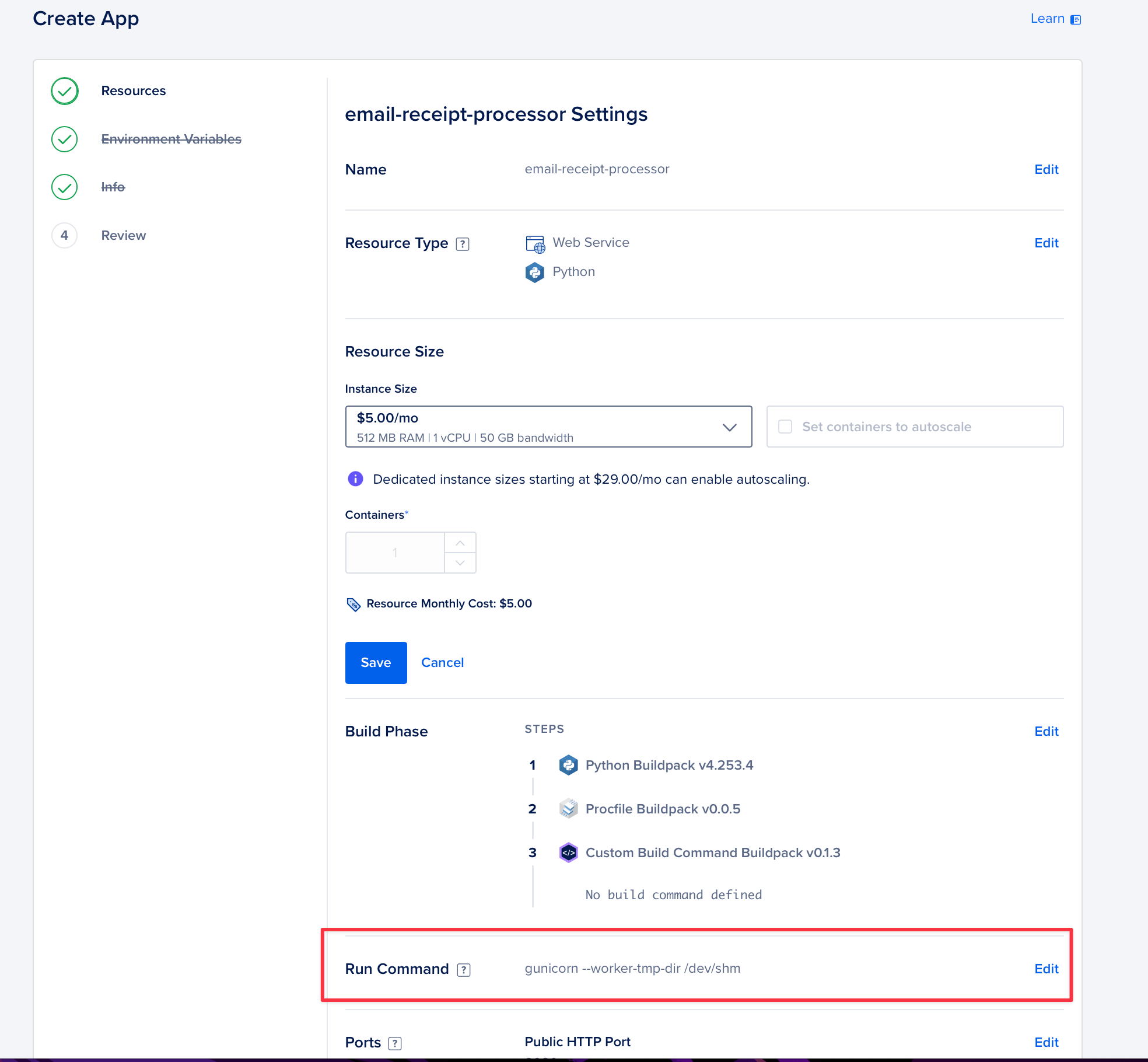Screen dimensions: 1148x1062
Task: Click the Web Service label
Action: (591, 243)
